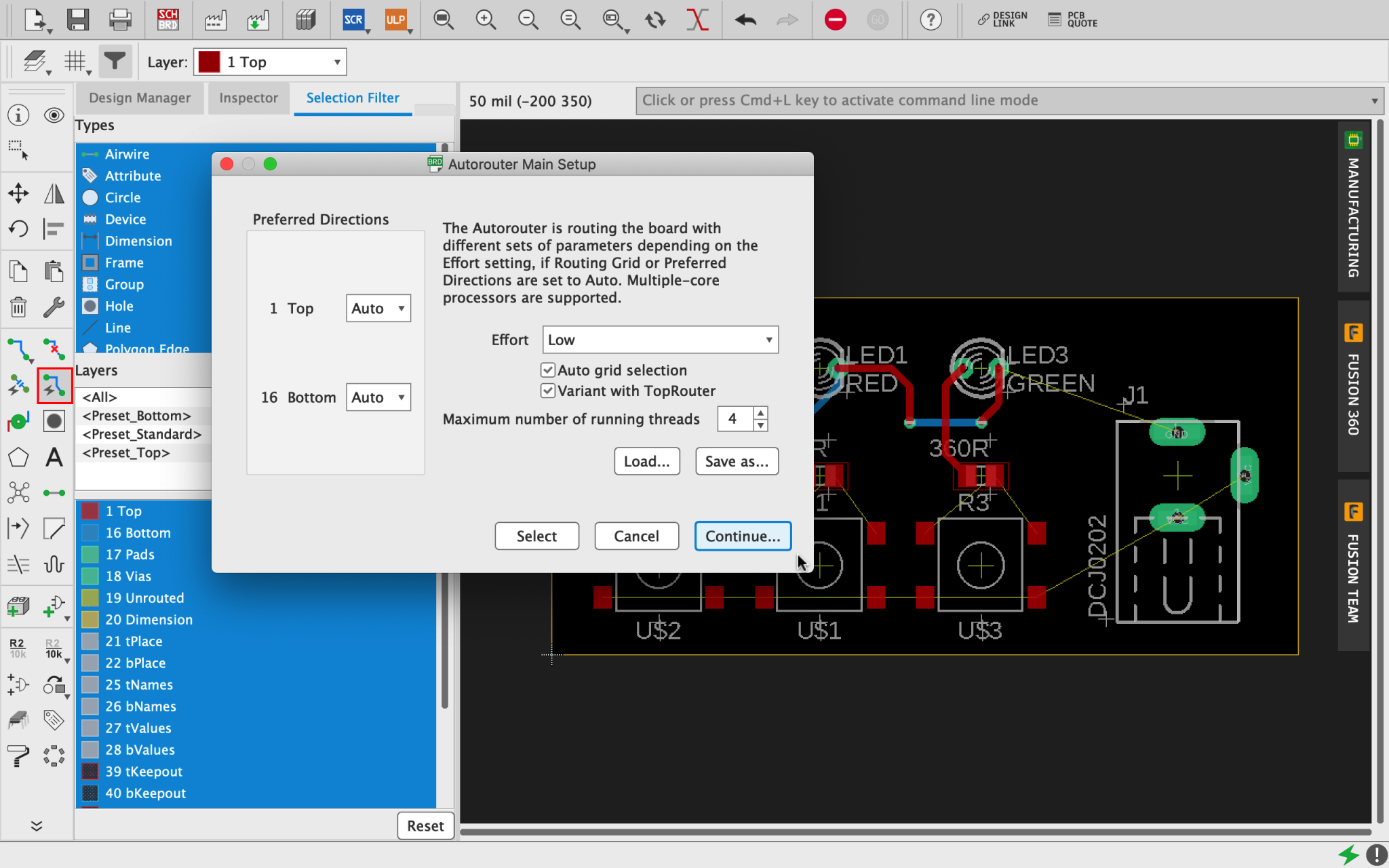Disable Variant with TopRouter

(548, 391)
